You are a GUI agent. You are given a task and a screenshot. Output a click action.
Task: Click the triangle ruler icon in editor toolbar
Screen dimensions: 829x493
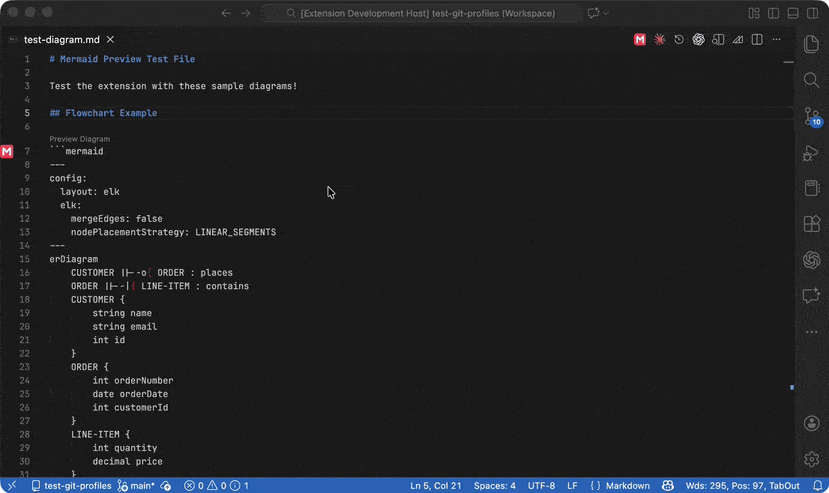point(738,40)
